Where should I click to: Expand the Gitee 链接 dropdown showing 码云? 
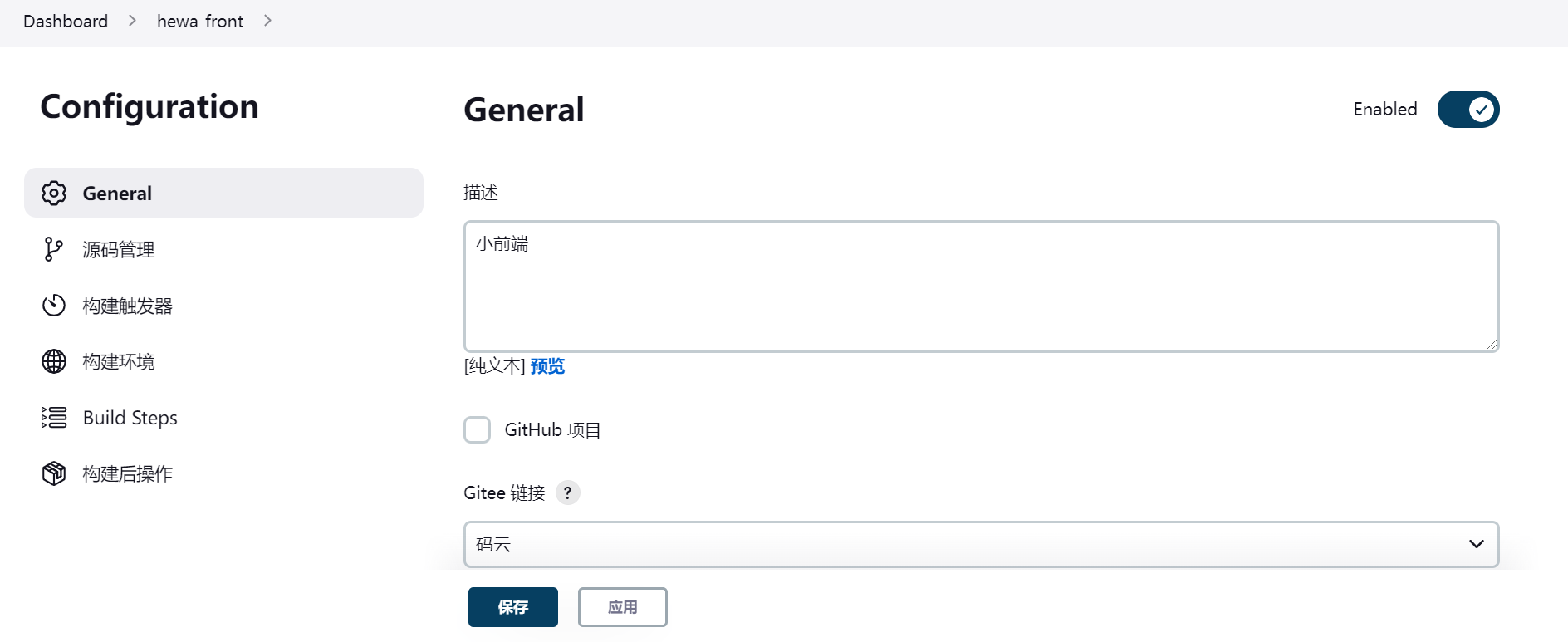pyautogui.click(x=981, y=545)
